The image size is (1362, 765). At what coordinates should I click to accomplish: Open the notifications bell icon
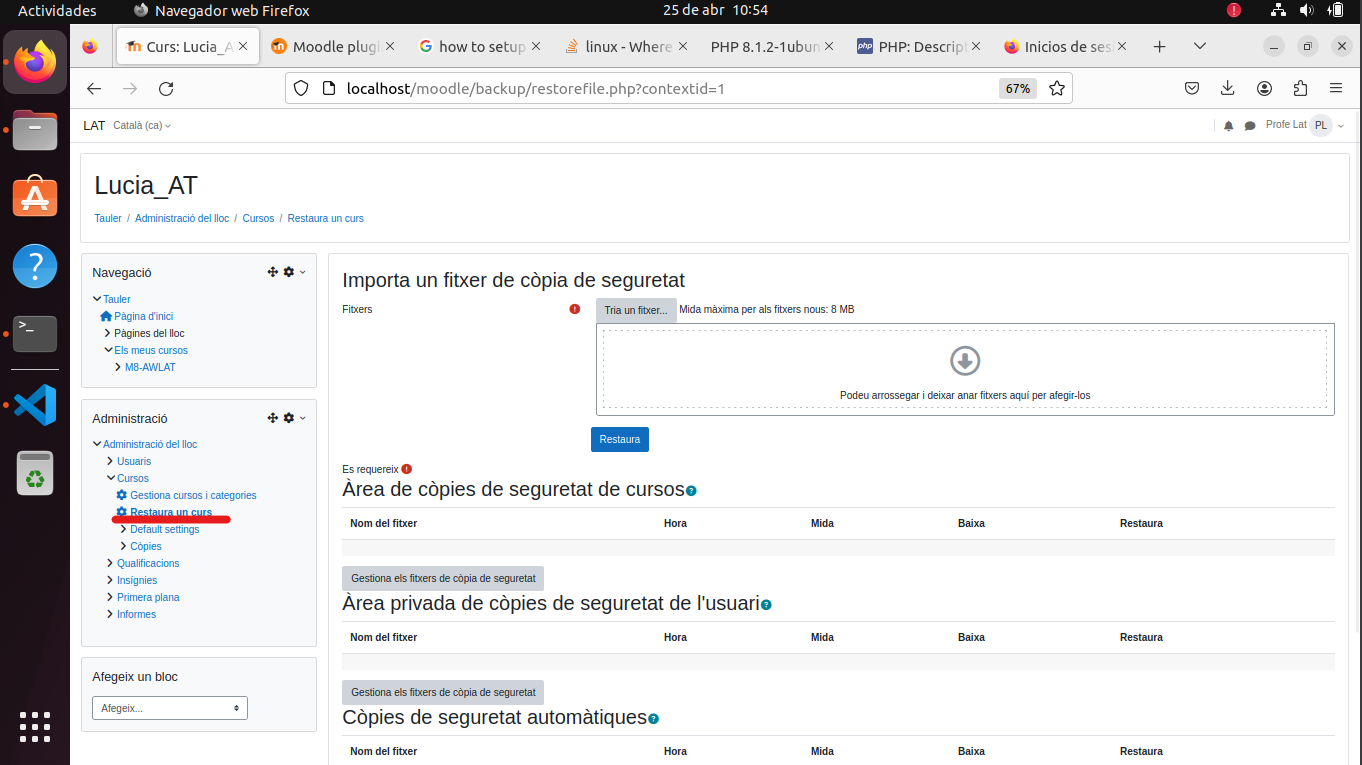pyautogui.click(x=1229, y=125)
